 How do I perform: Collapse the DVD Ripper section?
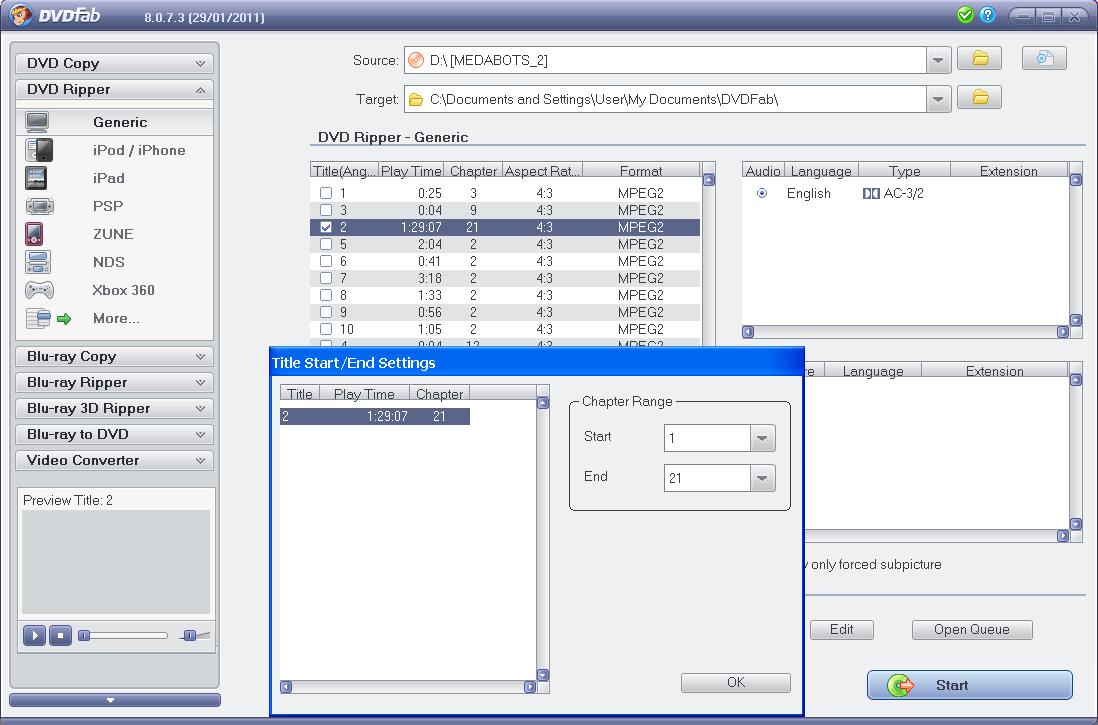[x=114, y=89]
